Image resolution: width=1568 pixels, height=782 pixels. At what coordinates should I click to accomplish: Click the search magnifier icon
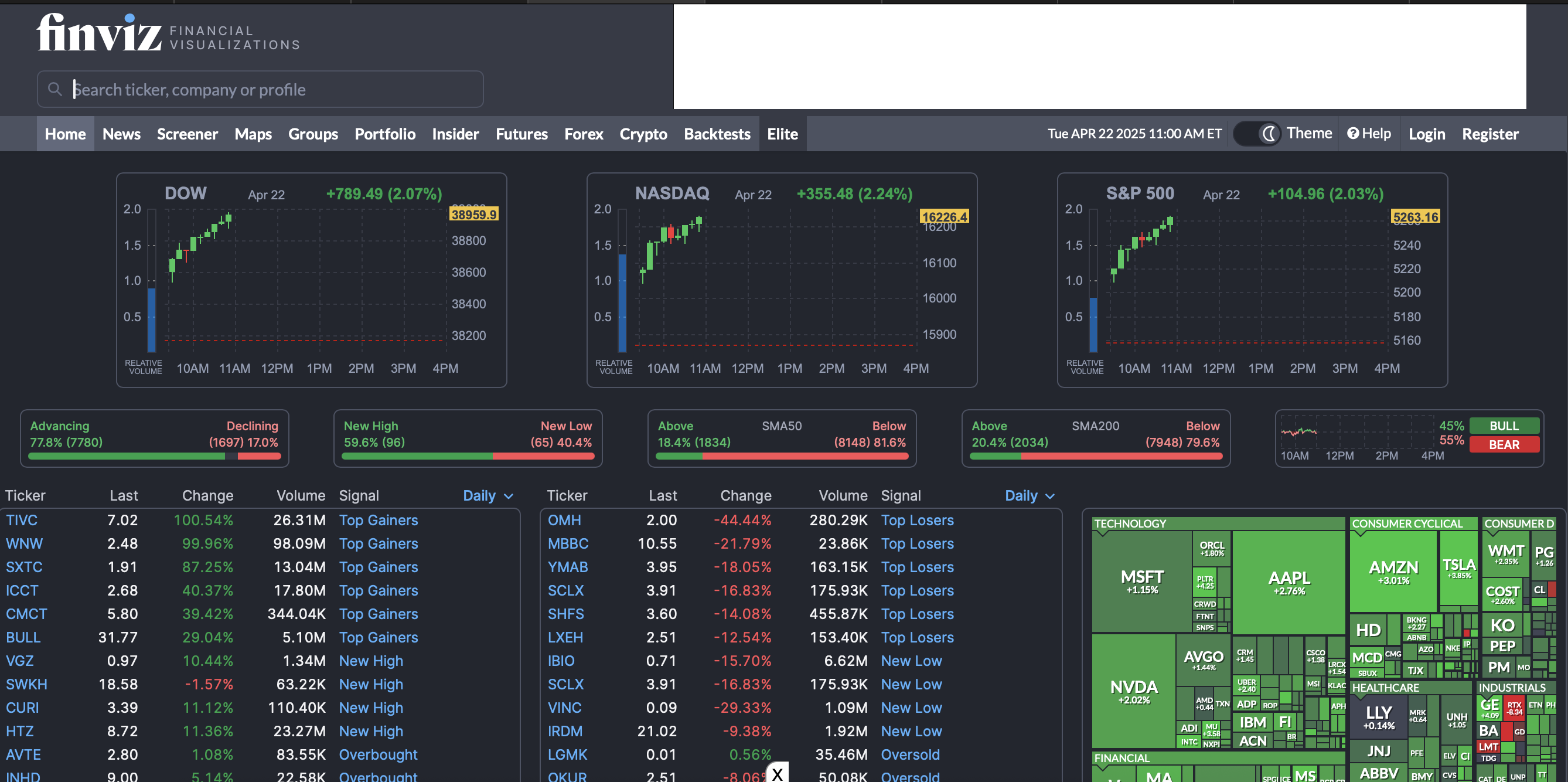[54, 90]
